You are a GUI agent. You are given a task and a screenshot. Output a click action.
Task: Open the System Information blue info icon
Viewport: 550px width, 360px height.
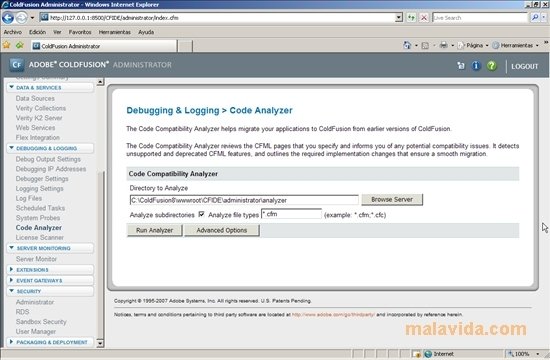pyautogui.click(x=476, y=66)
